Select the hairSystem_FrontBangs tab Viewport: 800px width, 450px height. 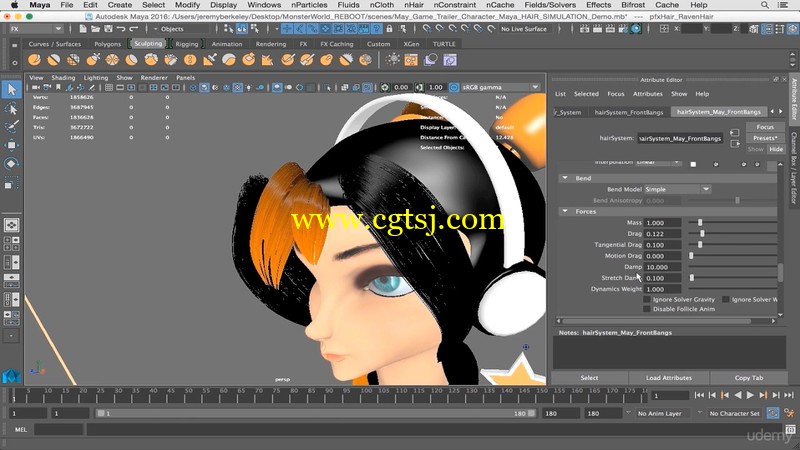[629, 112]
